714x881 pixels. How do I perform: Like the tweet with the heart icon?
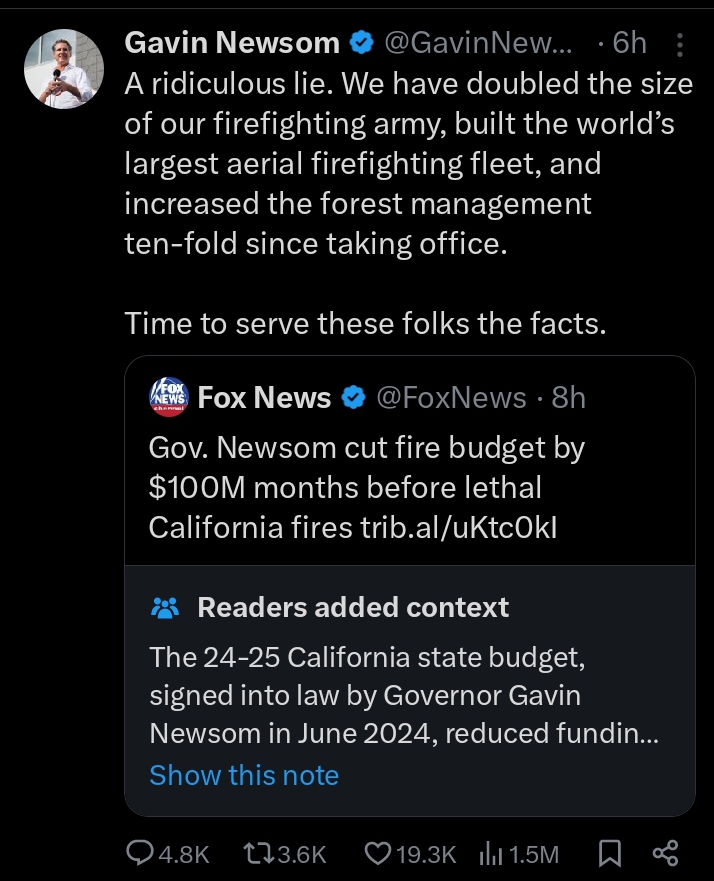click(377, 852)
